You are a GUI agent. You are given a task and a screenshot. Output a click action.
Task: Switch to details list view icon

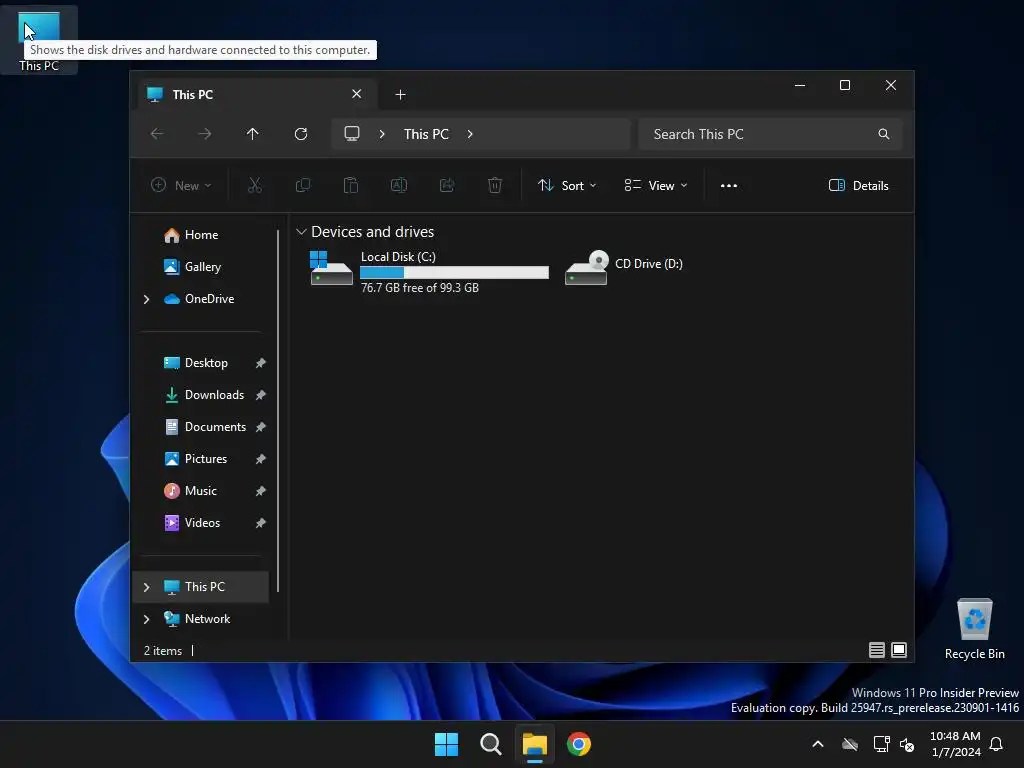pos(876,650)
